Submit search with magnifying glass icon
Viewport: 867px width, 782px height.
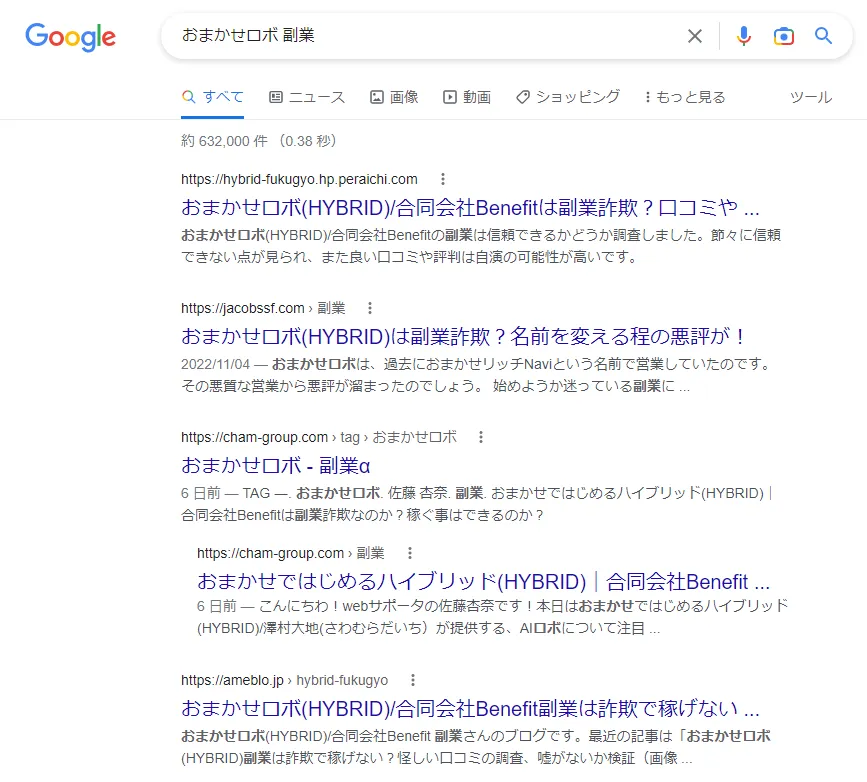[x=823, y=36]
